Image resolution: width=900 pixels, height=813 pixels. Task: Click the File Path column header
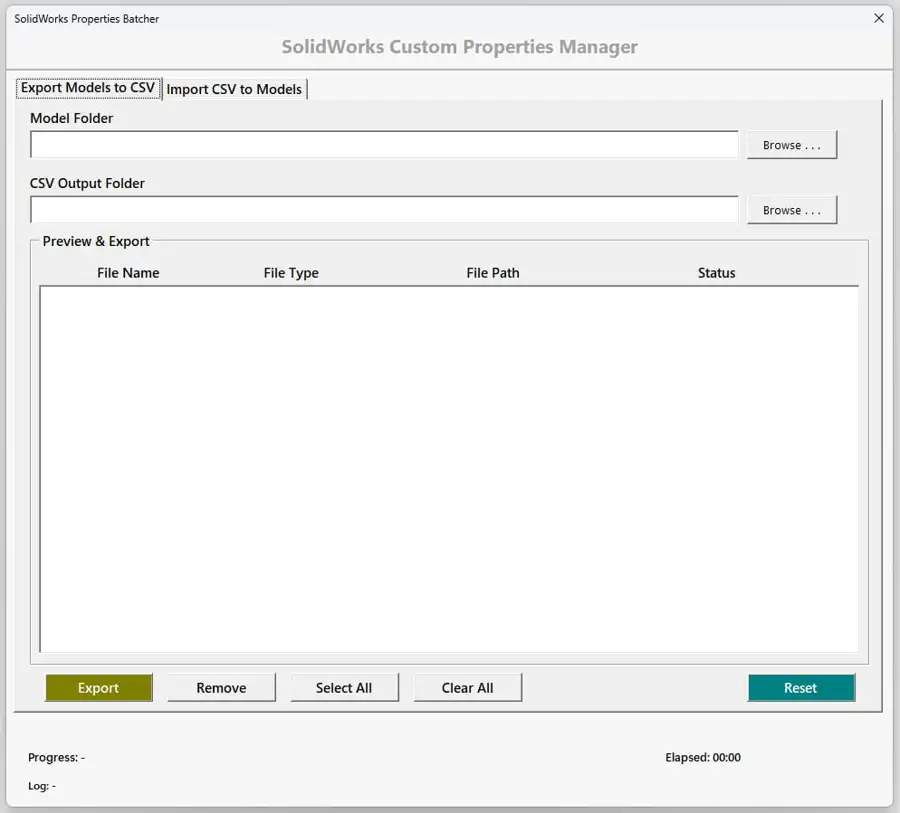(x=492, y=272)
